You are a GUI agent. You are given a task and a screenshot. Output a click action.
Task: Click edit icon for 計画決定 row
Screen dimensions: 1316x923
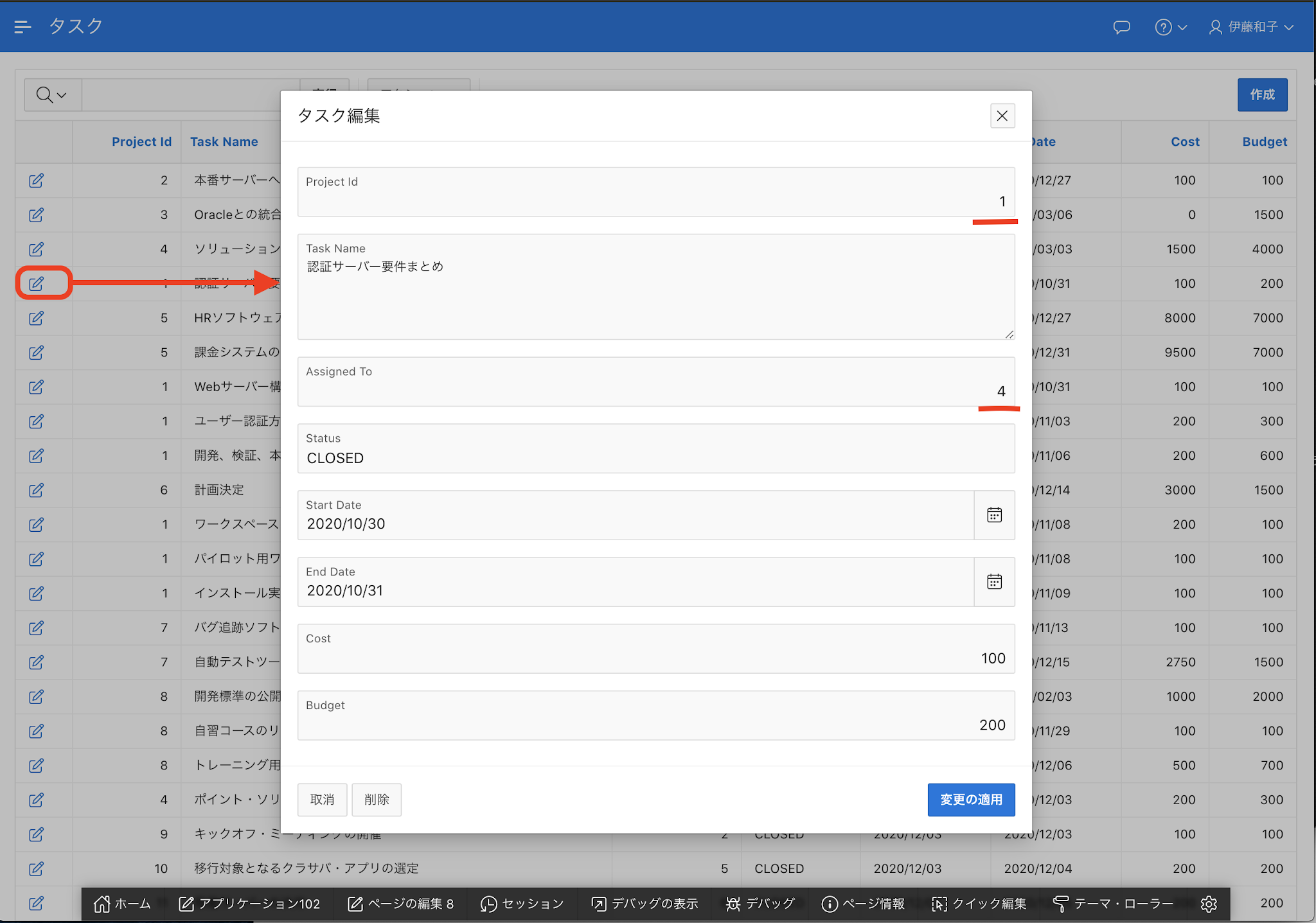click(37, 490)
